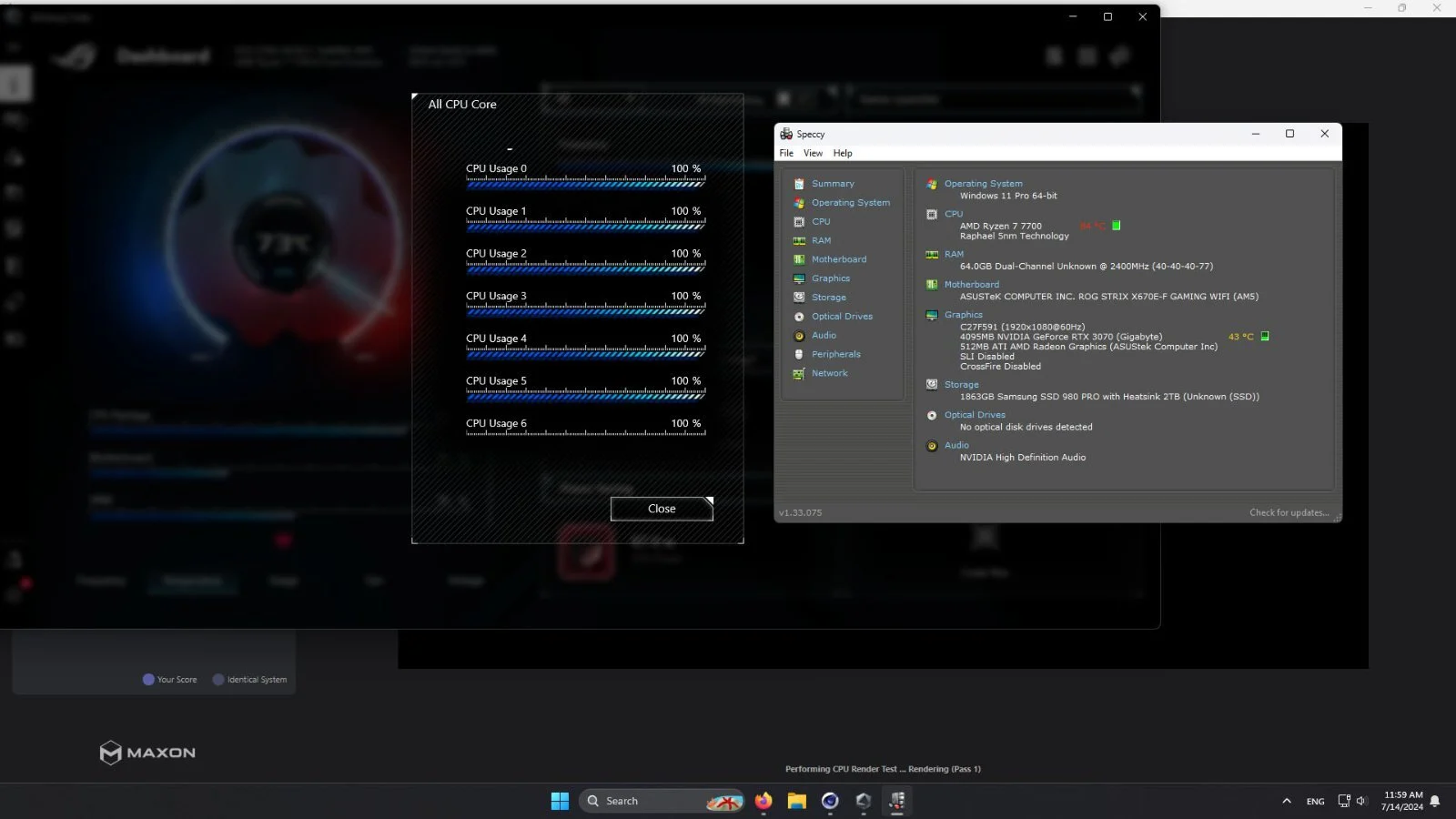Expand the system tray hidden icons chevron
The image size is (1456, 819).
click(1286, 801)
